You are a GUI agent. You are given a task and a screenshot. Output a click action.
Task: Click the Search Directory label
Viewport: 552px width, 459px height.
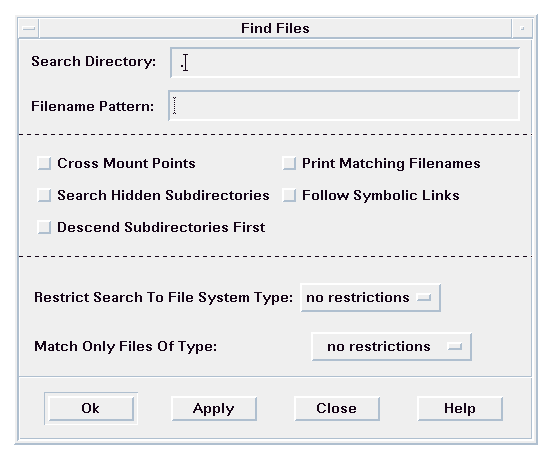(x=94, y=61)
